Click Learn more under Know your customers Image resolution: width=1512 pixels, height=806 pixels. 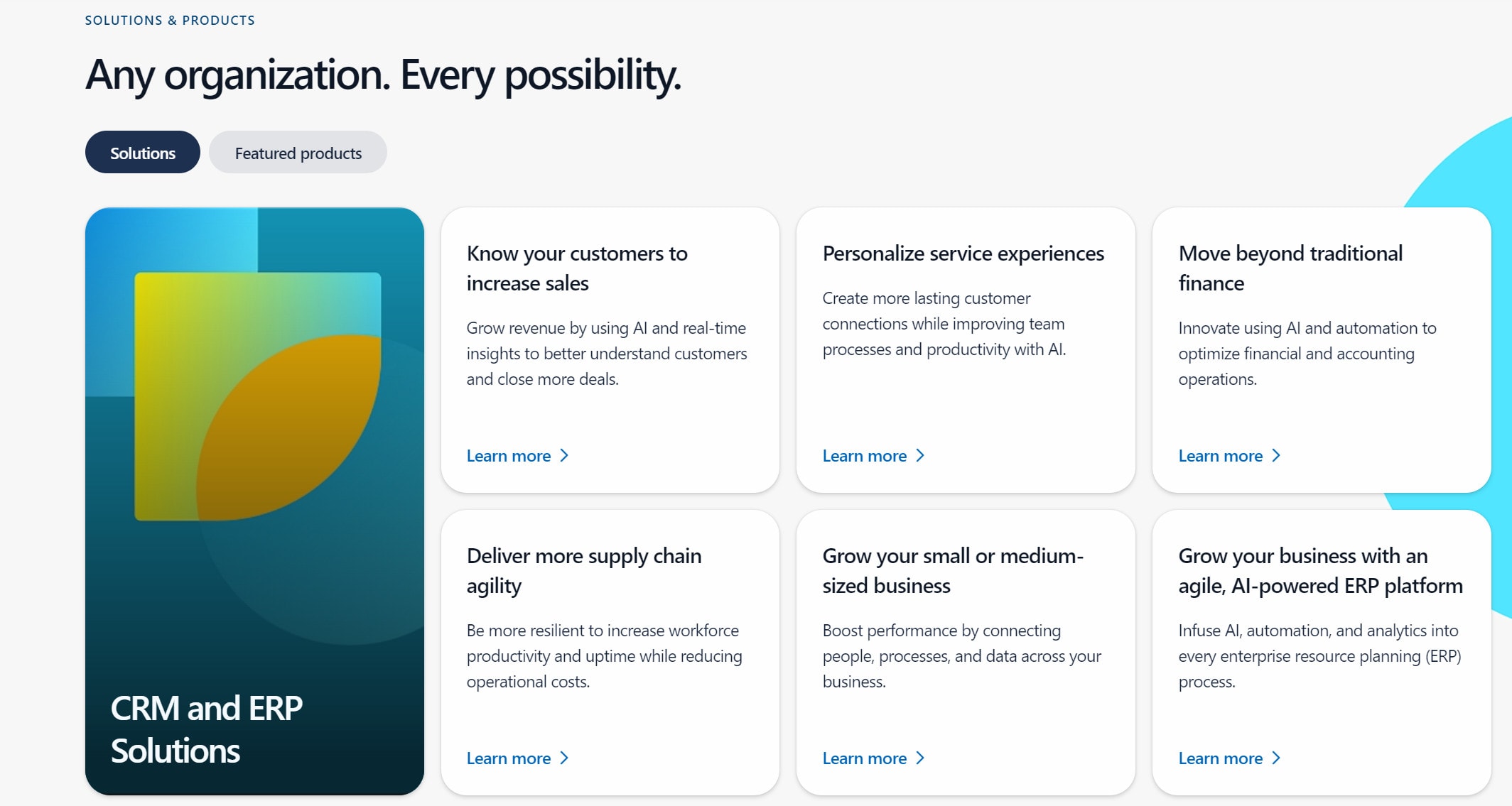(509, 456)
